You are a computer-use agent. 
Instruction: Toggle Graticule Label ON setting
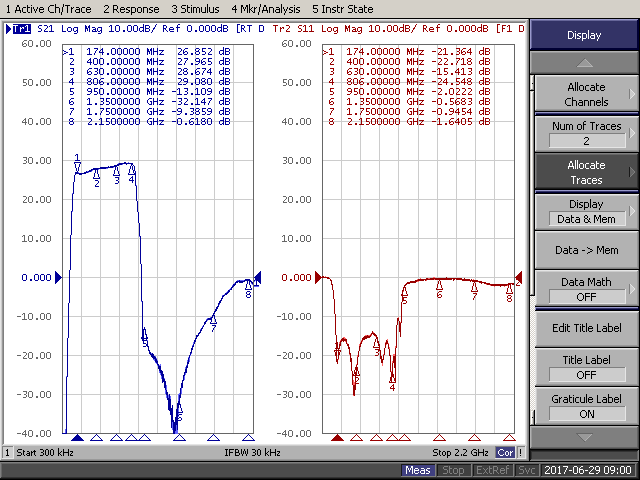pyautogui.click(x=586, y=406)
